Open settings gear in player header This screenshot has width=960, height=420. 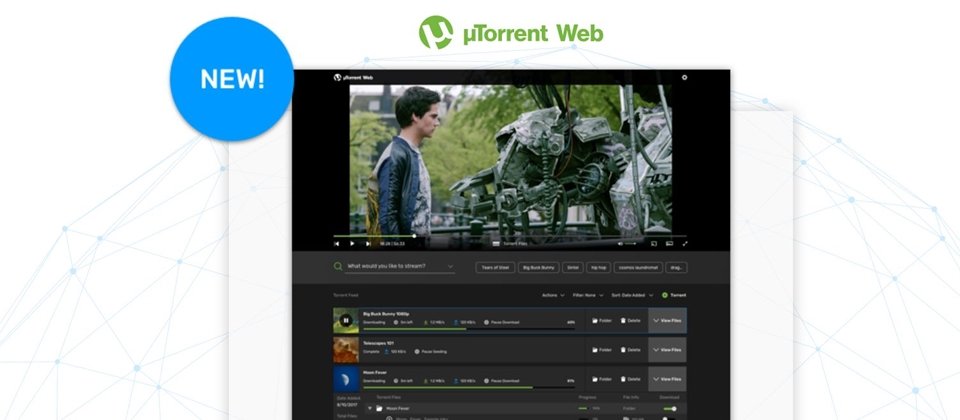coord(684,78)
